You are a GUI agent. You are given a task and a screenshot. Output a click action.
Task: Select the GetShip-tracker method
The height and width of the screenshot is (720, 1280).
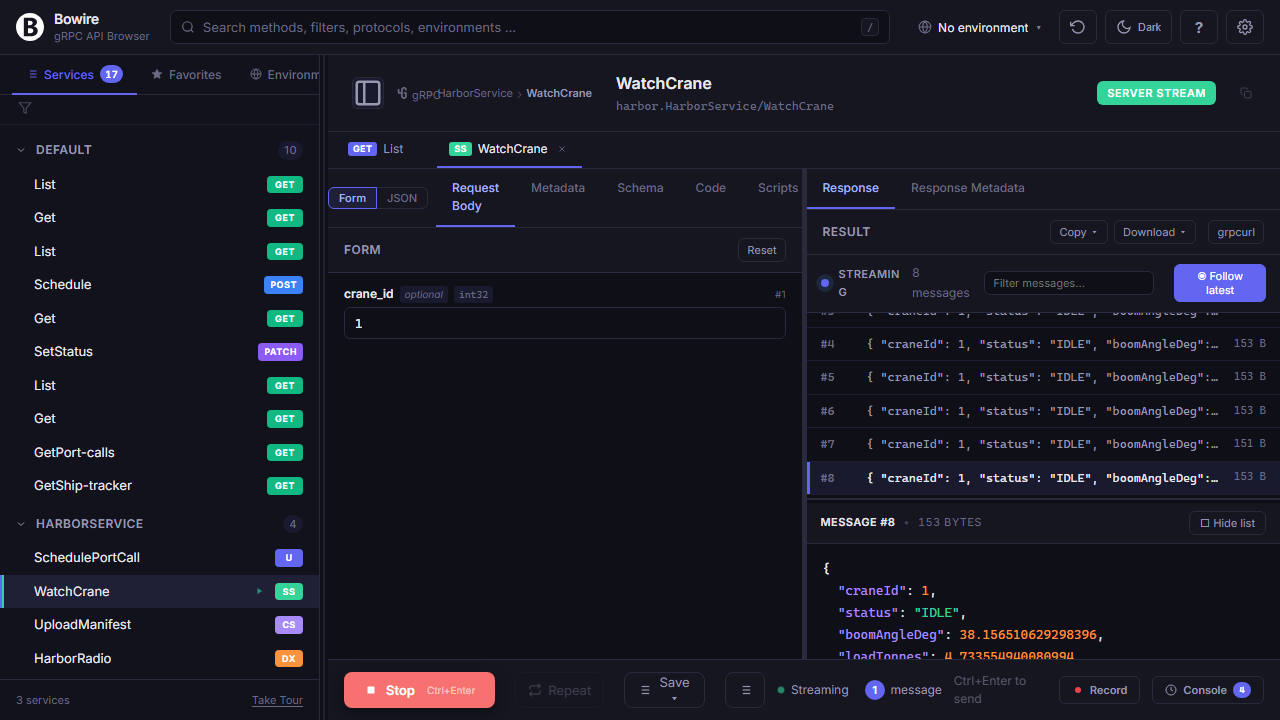160,485
